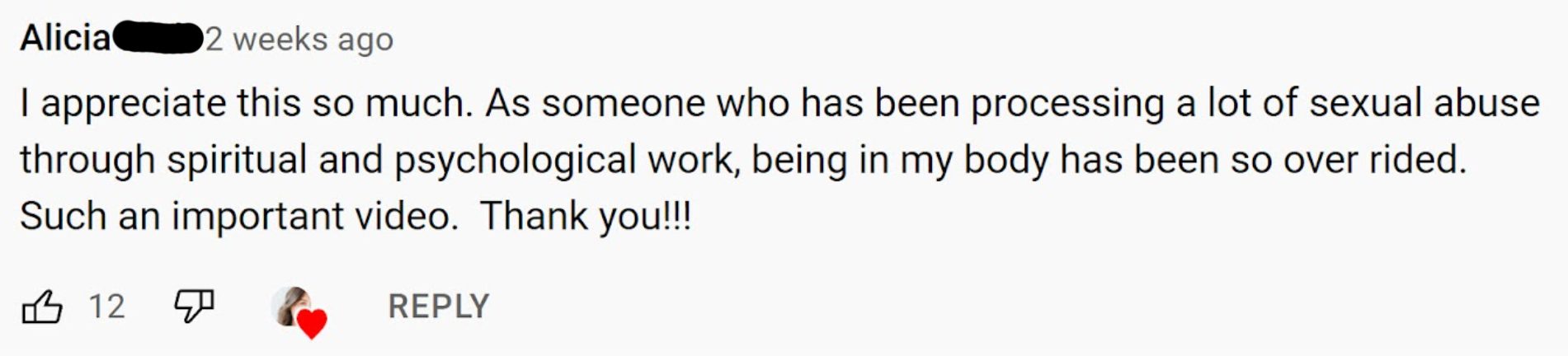Click the REPLY button
Viewport: 1568px width, 356px height.
439,307
